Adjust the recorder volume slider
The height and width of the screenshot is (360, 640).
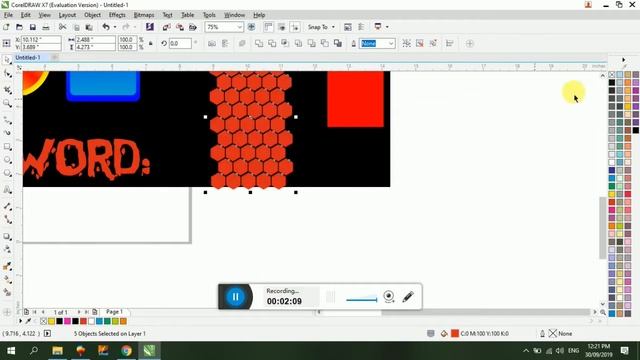[x=362, y=299]
